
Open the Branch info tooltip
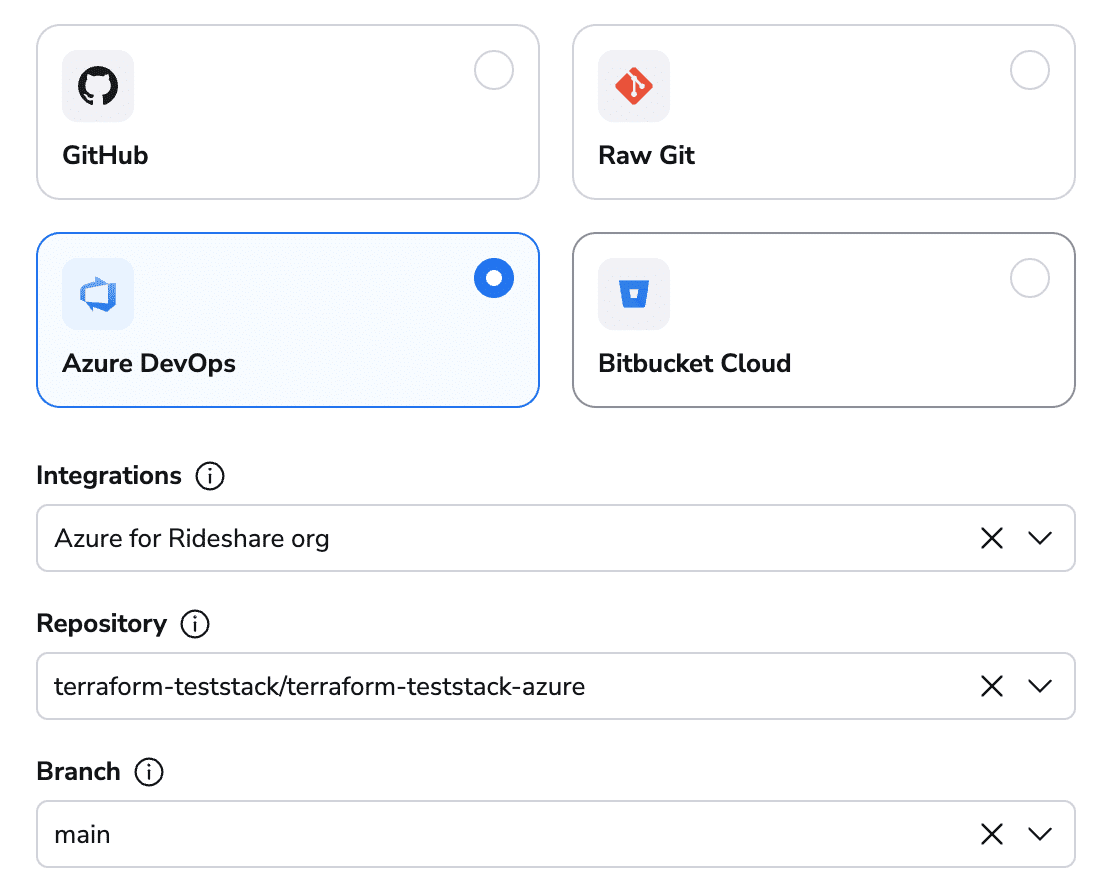click(150, 772)
